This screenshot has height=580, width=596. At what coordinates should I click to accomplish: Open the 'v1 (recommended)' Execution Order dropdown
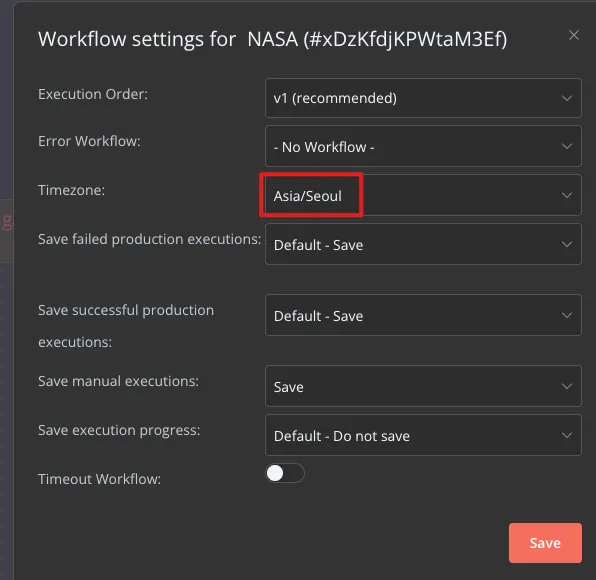click(423, 98)
